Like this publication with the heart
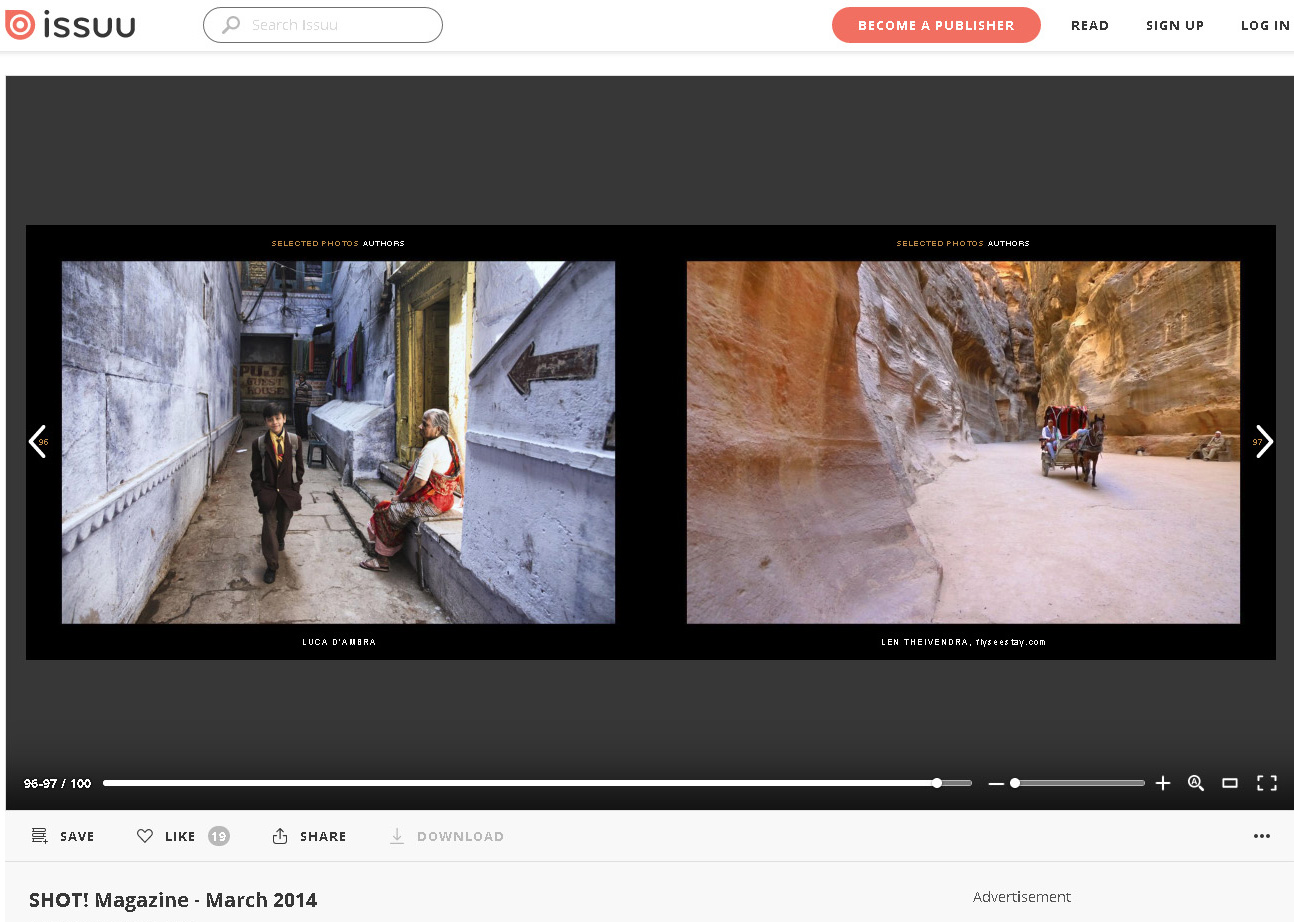The width and height of the screenshot is (1294, 922). tap(145, 836)
